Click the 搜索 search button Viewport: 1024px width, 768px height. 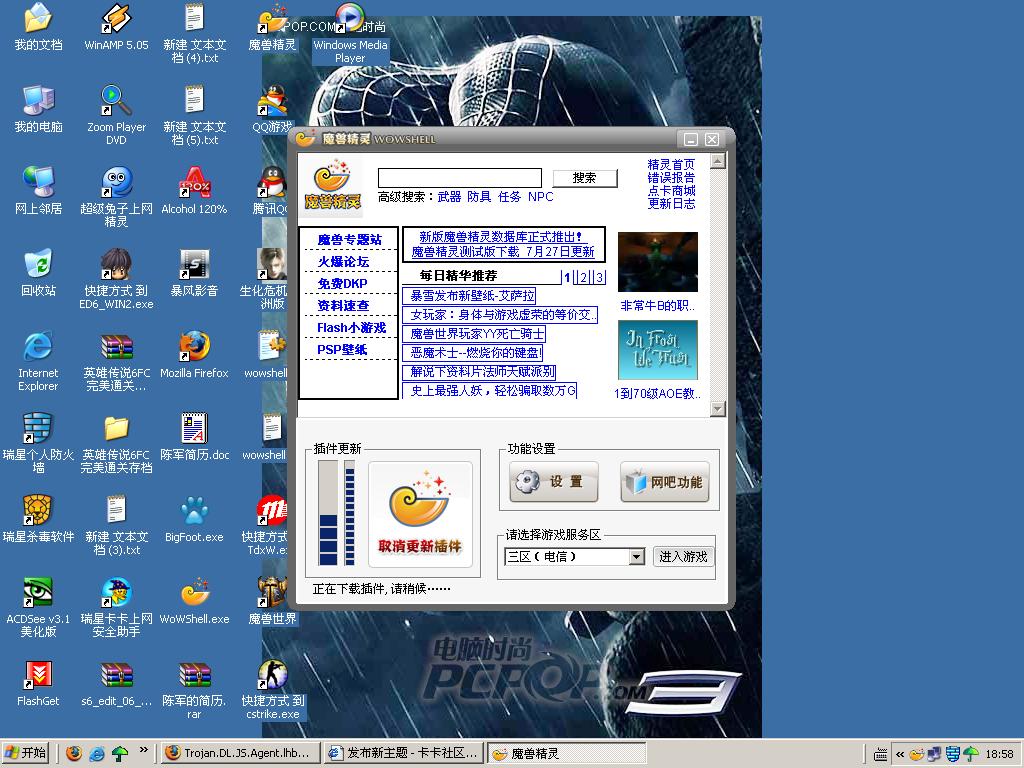tap(585, 178)
